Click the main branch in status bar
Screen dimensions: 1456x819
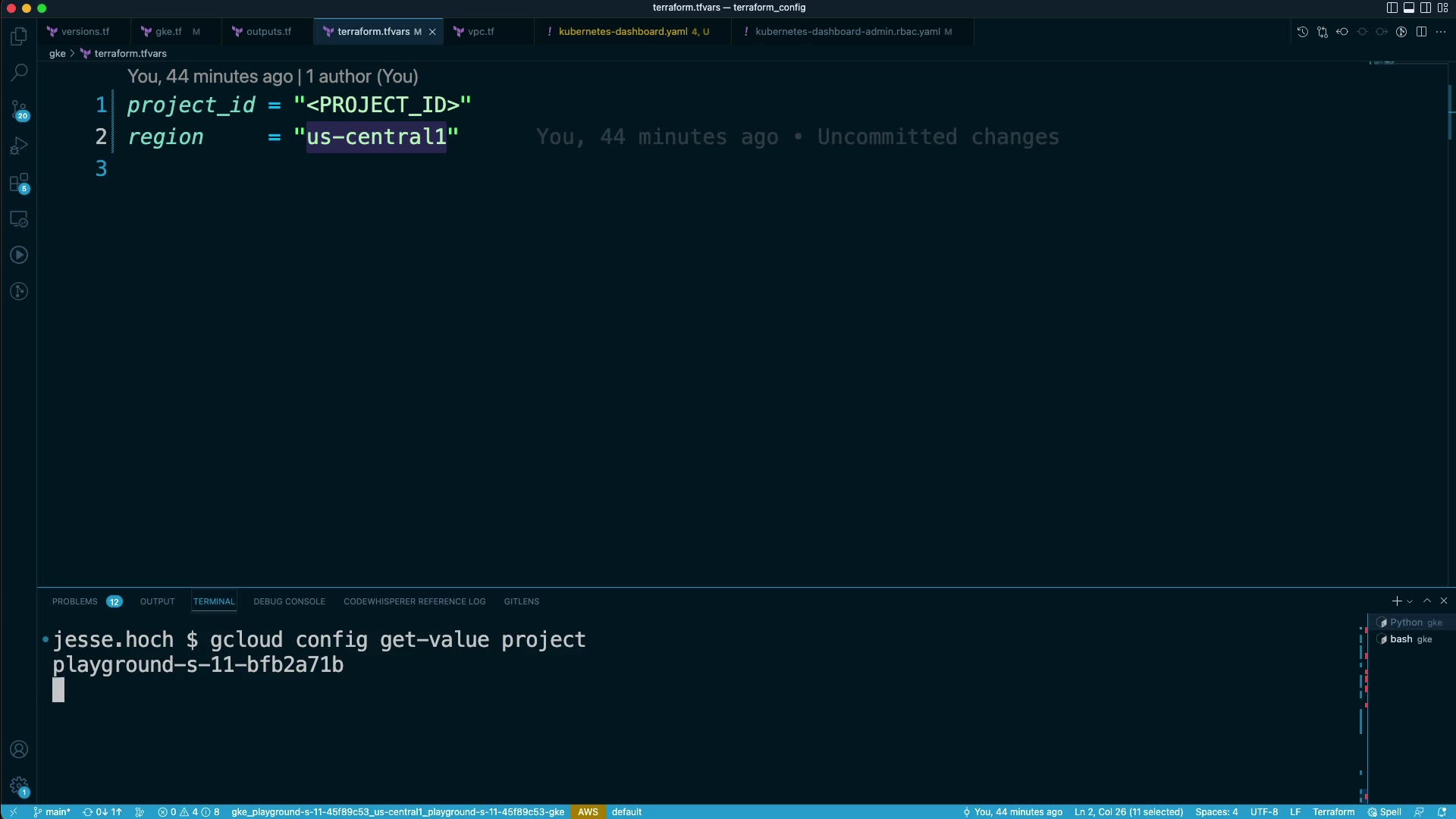pos(53,811)
